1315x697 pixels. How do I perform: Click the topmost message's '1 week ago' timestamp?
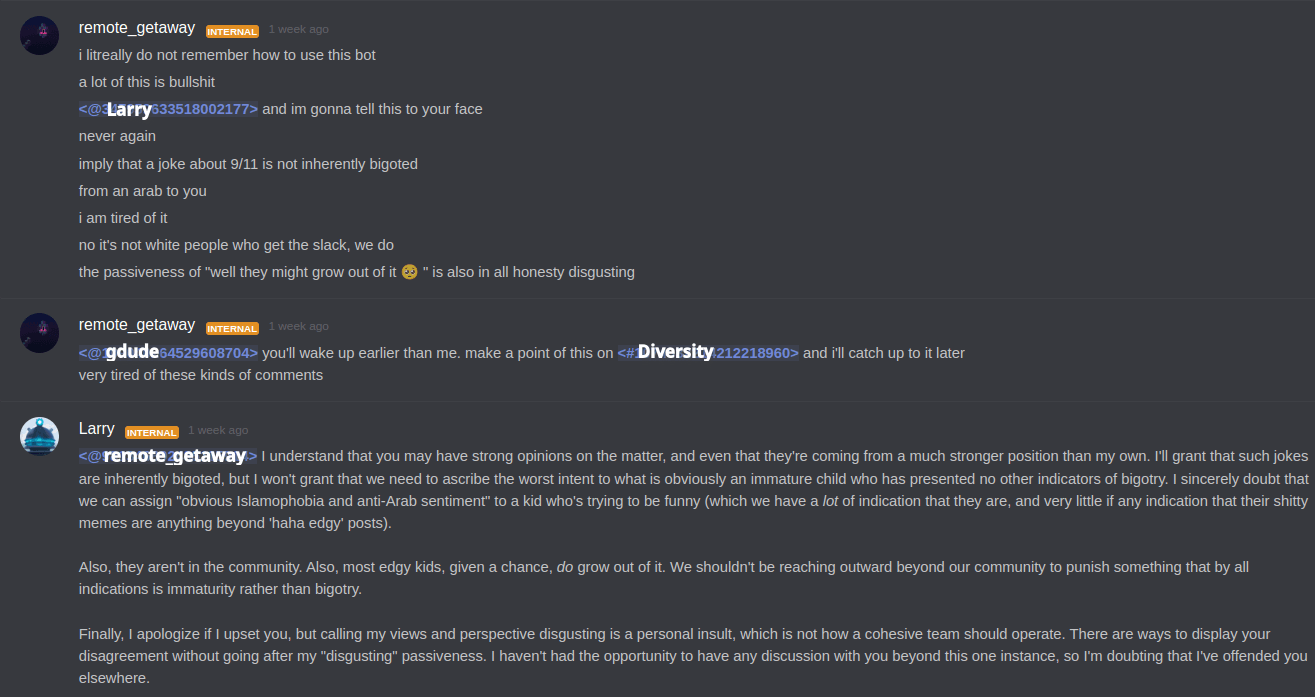(x=298, y=29)
